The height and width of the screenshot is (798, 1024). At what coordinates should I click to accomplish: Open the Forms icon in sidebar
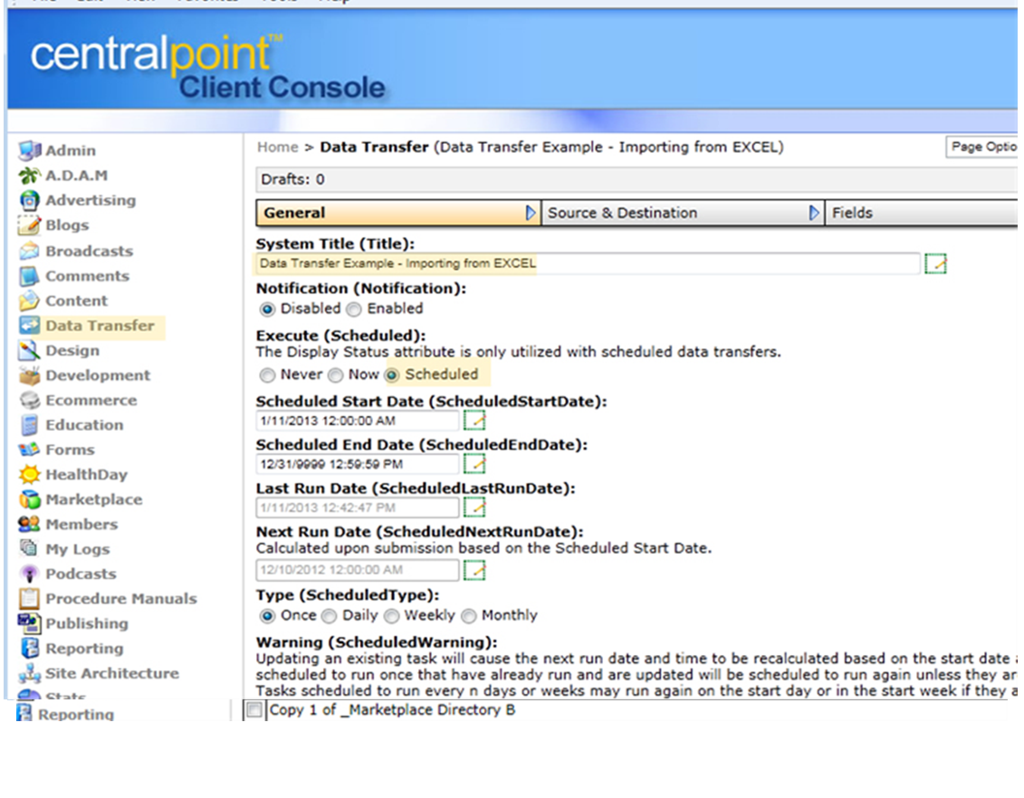click(29, 450)
